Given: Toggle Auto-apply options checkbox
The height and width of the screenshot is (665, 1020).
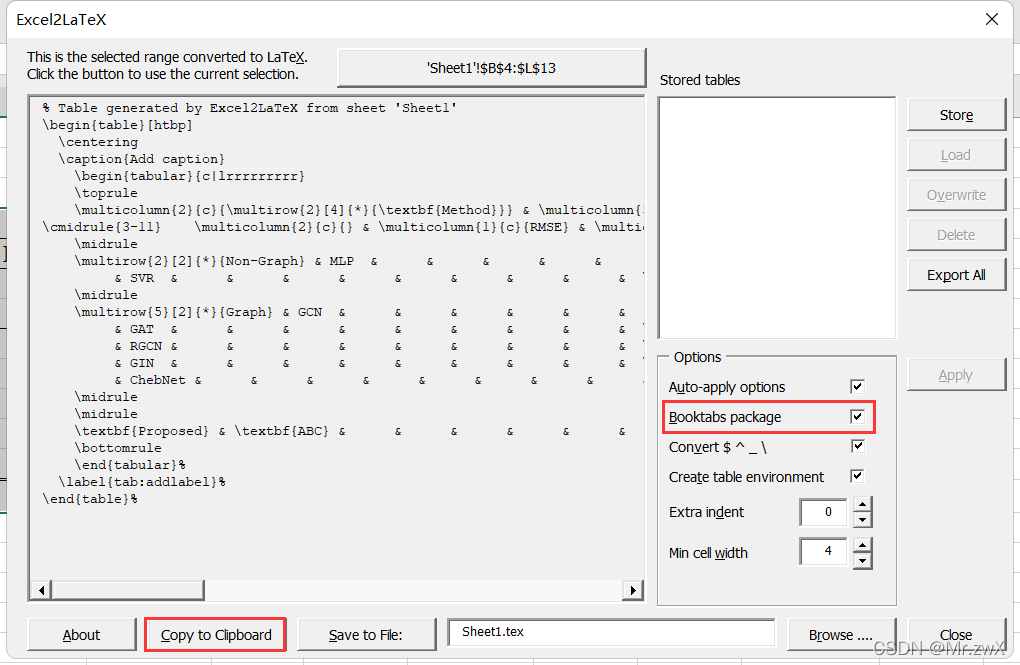Looking at the screenshot, I should [x=857, y=387].
